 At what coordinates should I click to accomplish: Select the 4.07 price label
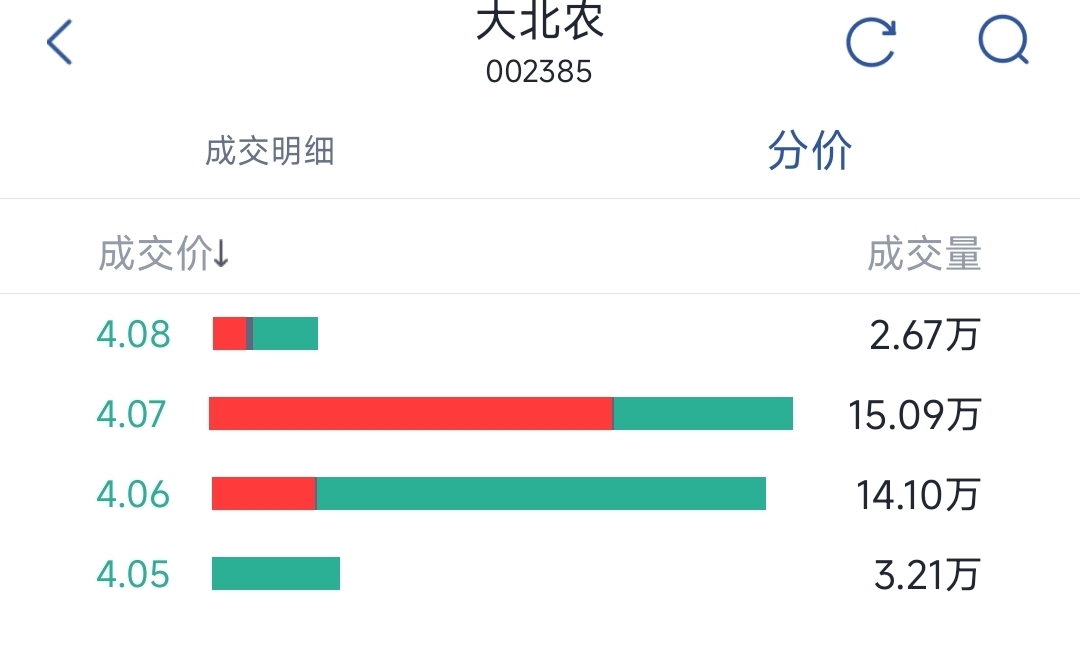(131, 414)
